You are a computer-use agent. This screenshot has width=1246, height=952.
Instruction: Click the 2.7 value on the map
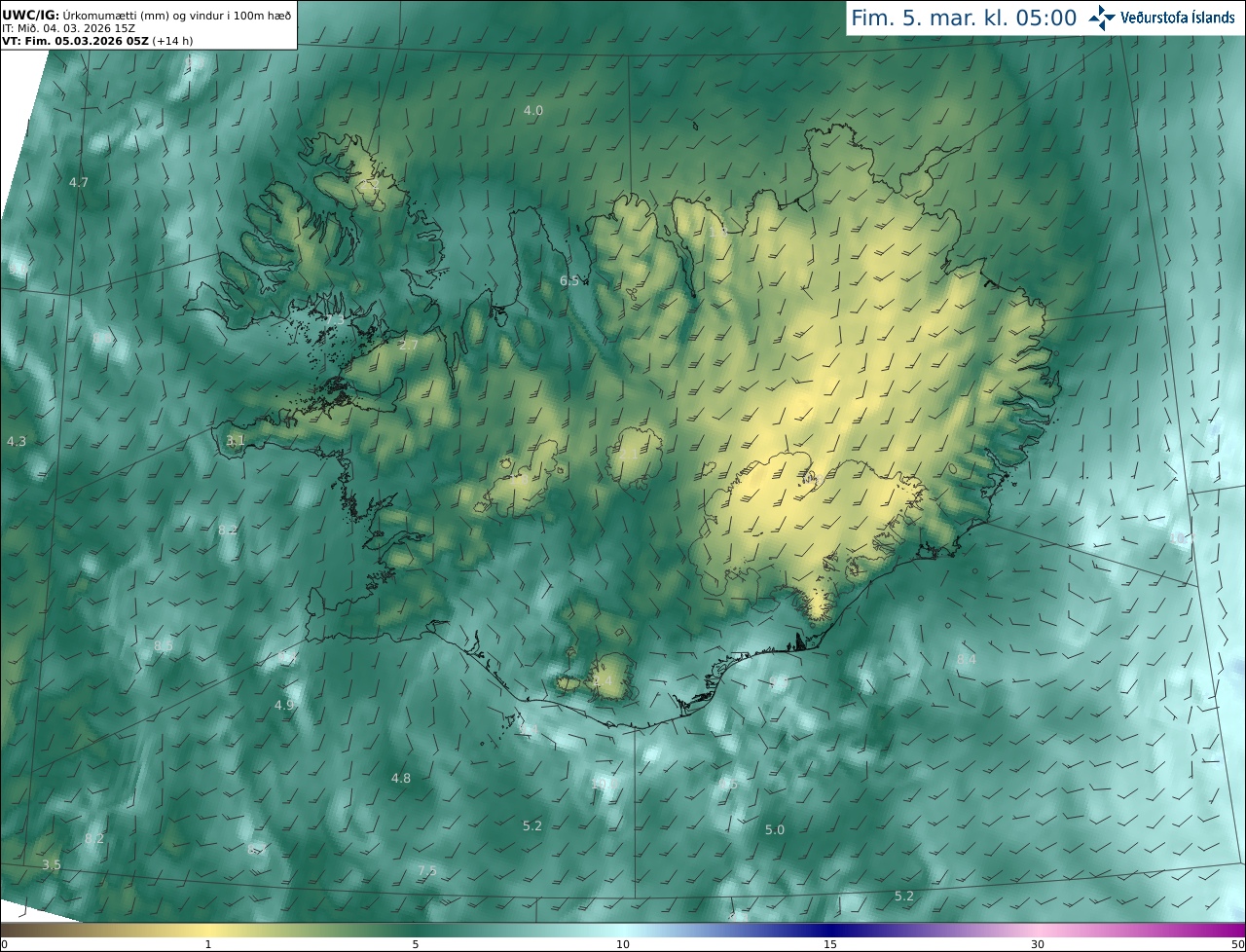pyautogui.click(x=409, y=345)
